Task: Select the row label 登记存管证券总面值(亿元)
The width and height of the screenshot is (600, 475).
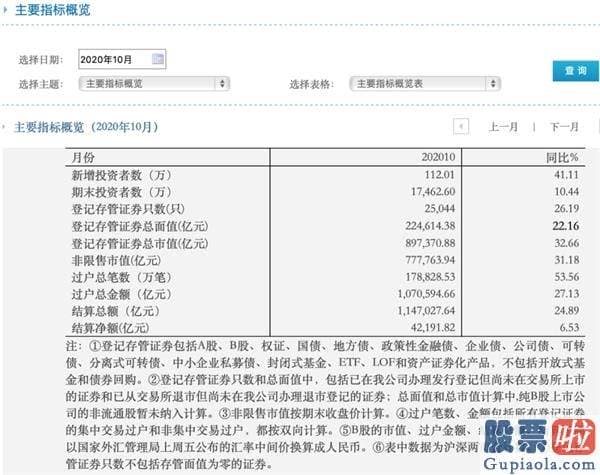Action: pos(140,226)
